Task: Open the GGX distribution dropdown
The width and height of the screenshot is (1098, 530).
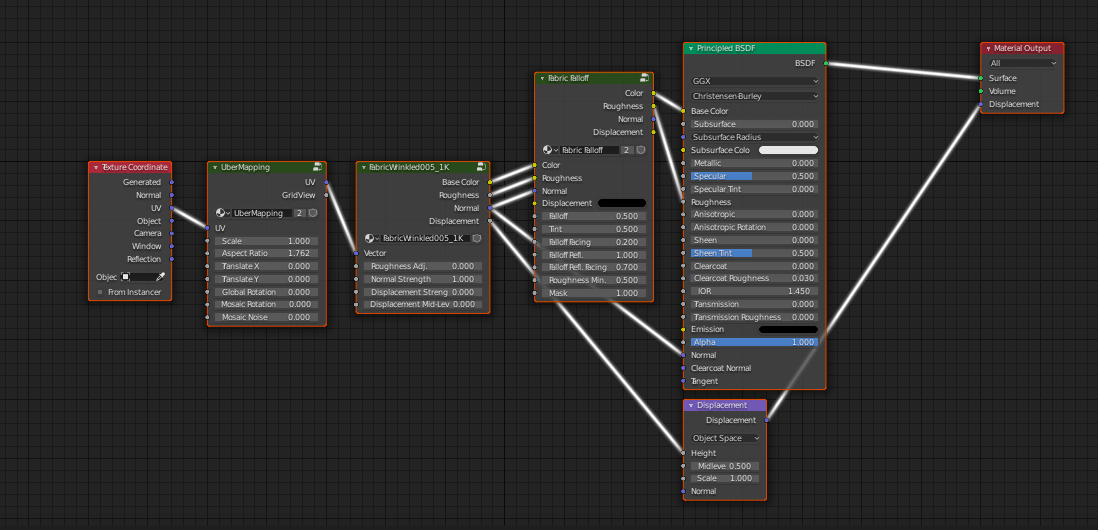Action: (x=755, y=81)
